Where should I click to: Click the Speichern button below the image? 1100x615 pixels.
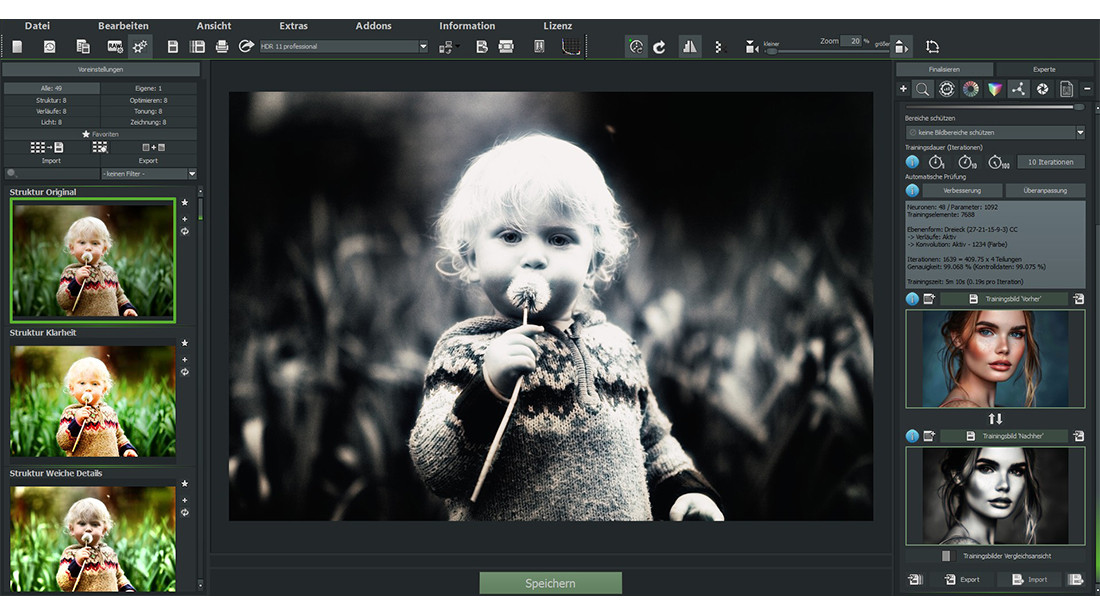(x=551, y=582)
